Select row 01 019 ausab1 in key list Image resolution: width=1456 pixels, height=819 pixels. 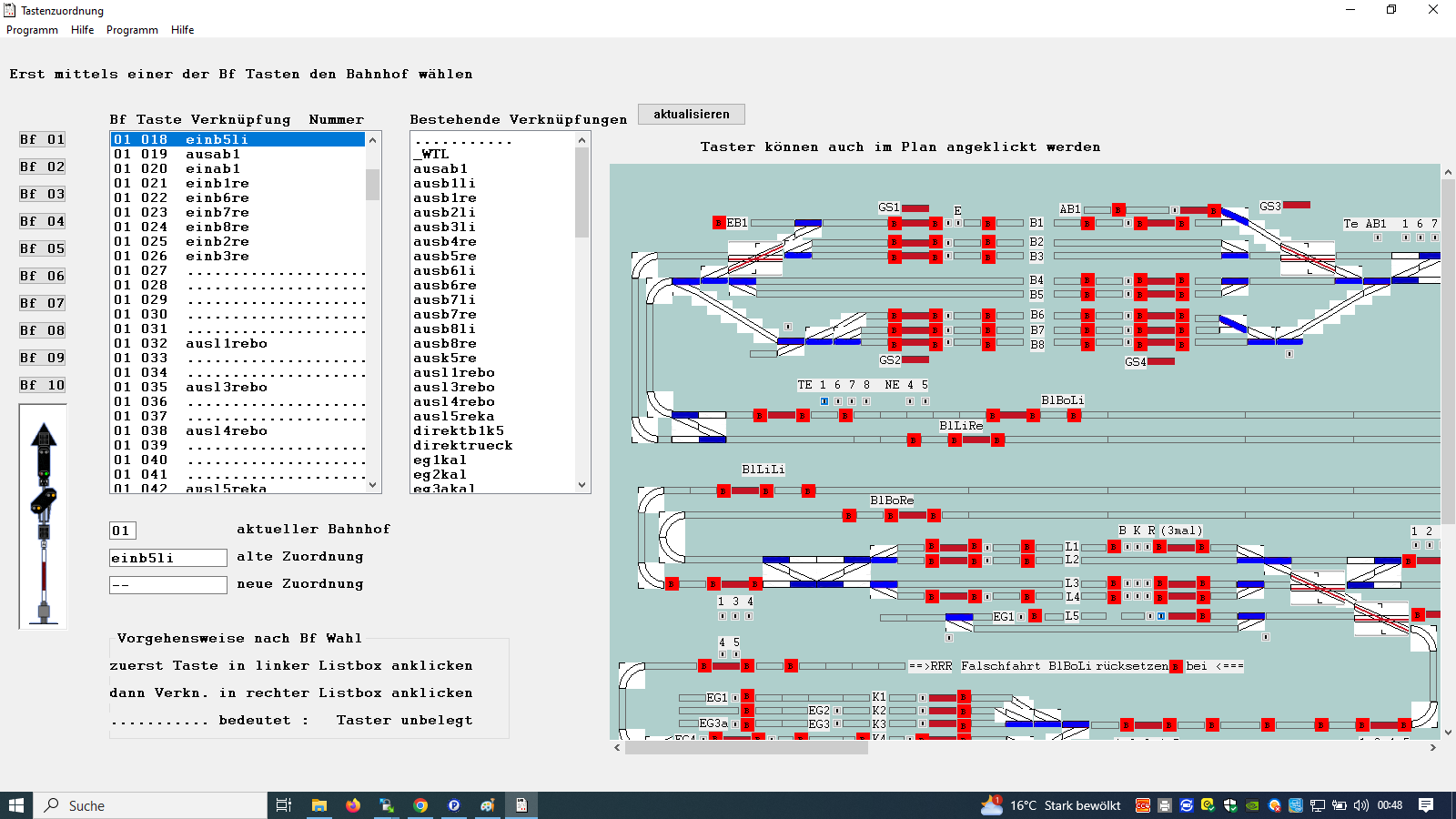point(238,154)
